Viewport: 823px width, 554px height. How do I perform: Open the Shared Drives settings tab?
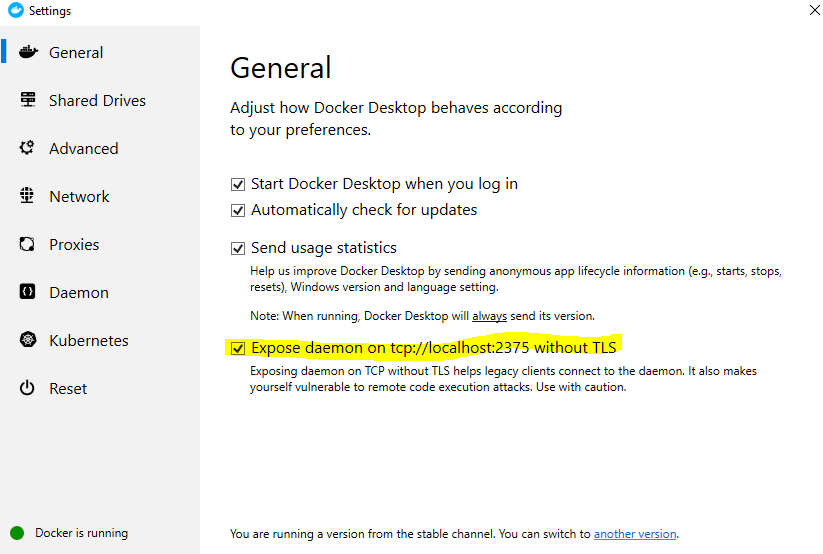click(98, 100)
